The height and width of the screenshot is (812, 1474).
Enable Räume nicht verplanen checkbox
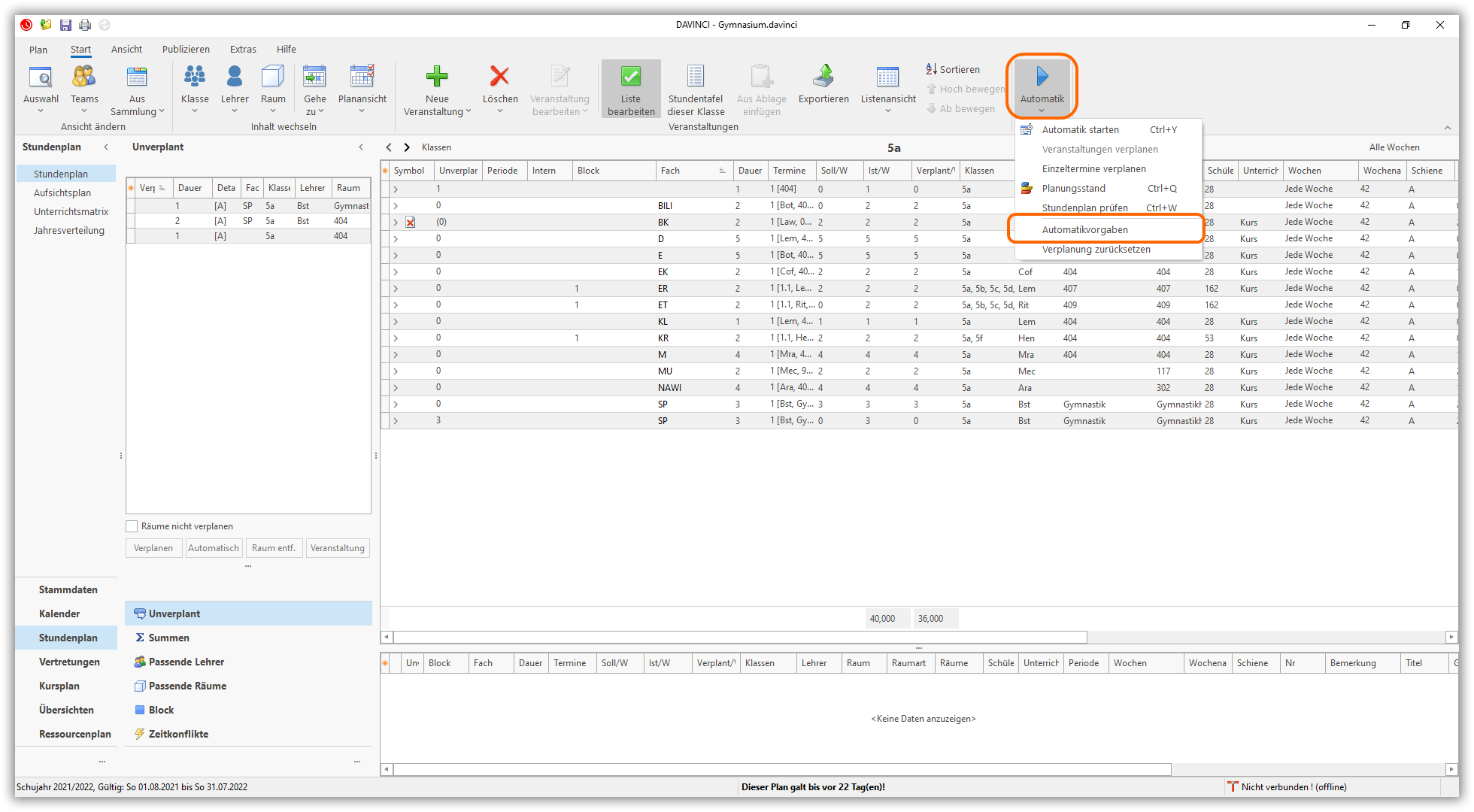click(132, 526)
